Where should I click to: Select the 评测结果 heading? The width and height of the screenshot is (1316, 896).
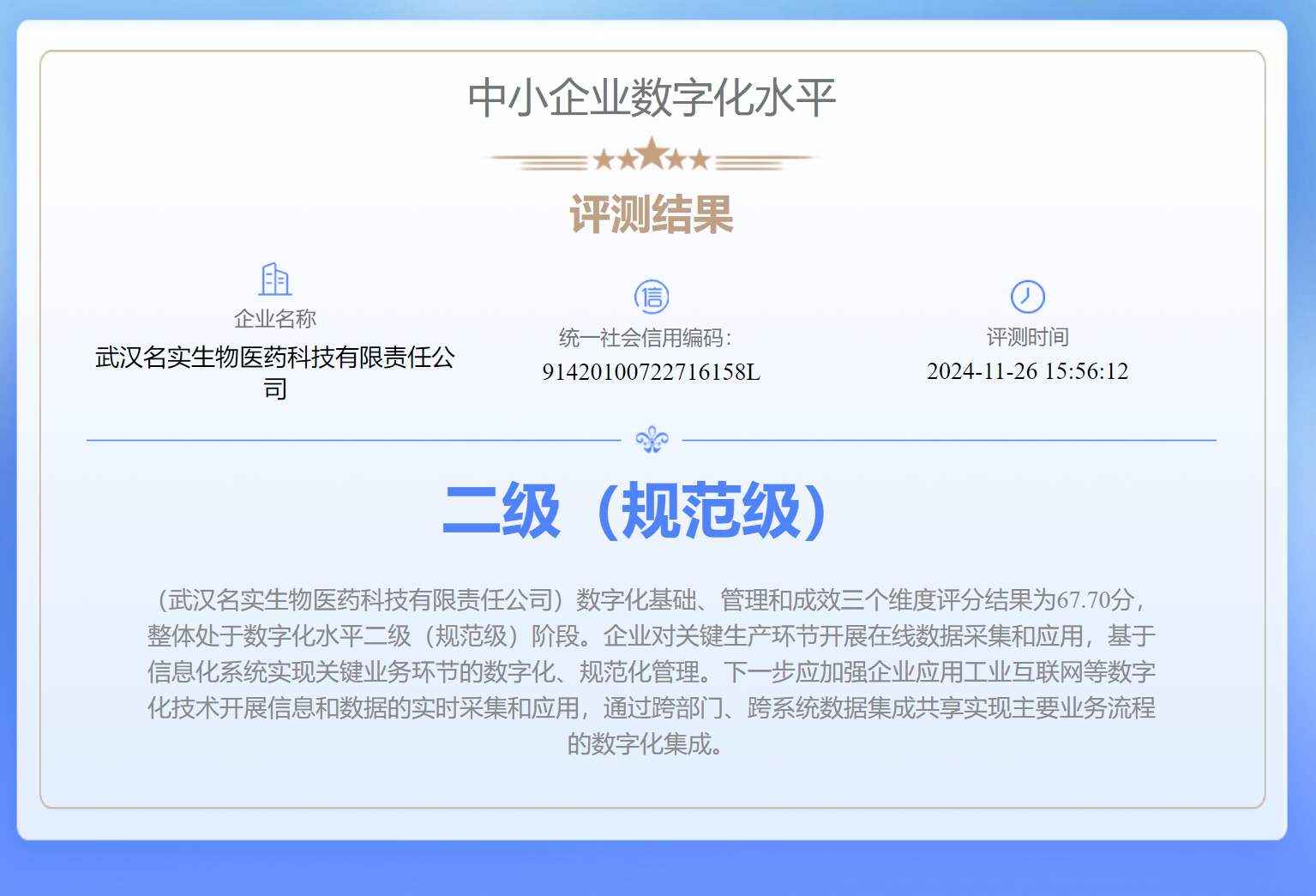click(652, 214)
